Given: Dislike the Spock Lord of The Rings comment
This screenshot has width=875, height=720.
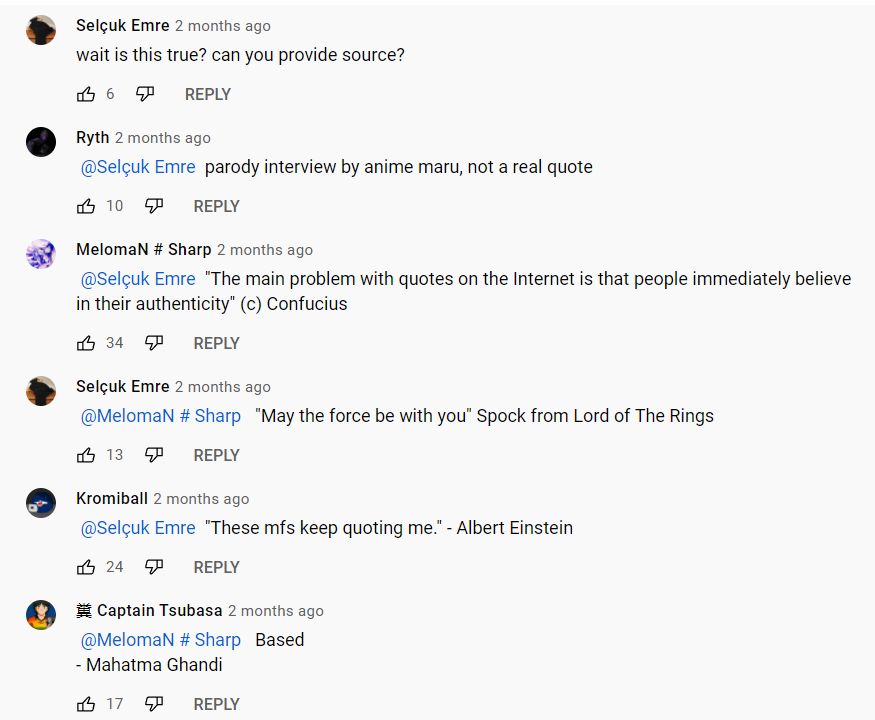Looking at the screenshot, I should [x=154, y=455].
